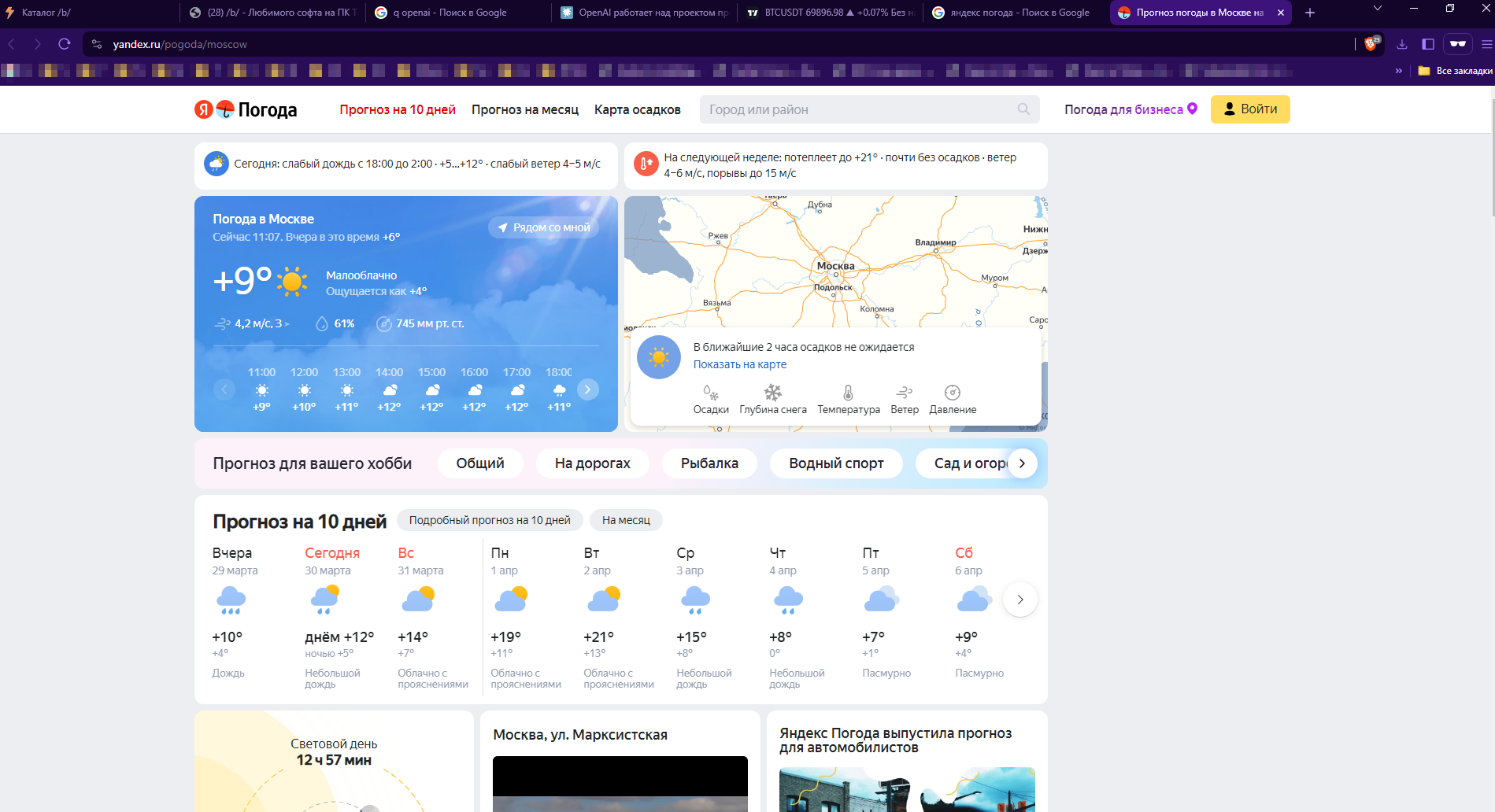Open the Osadki precipitation map layer
Screen dimensions: 1495x812
(x=711, y=399)
